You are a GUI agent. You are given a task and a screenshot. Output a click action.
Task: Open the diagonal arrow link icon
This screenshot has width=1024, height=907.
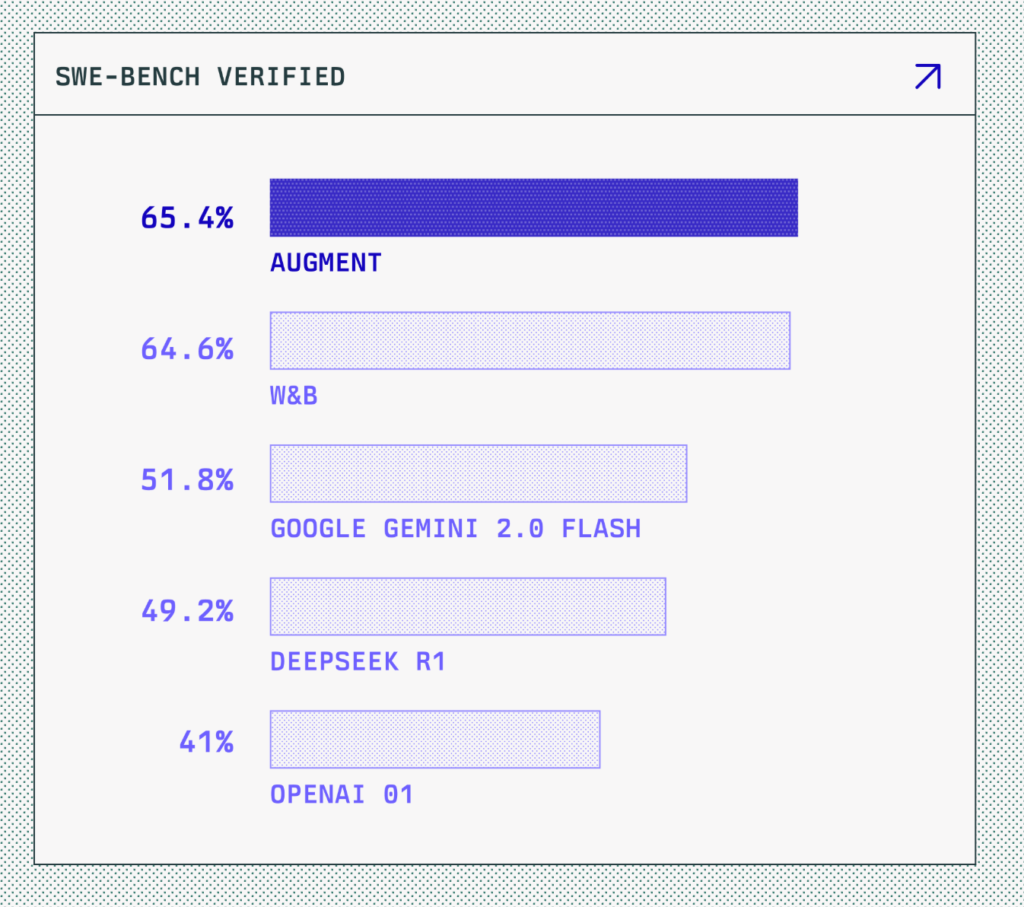click(x=928, y=76)
